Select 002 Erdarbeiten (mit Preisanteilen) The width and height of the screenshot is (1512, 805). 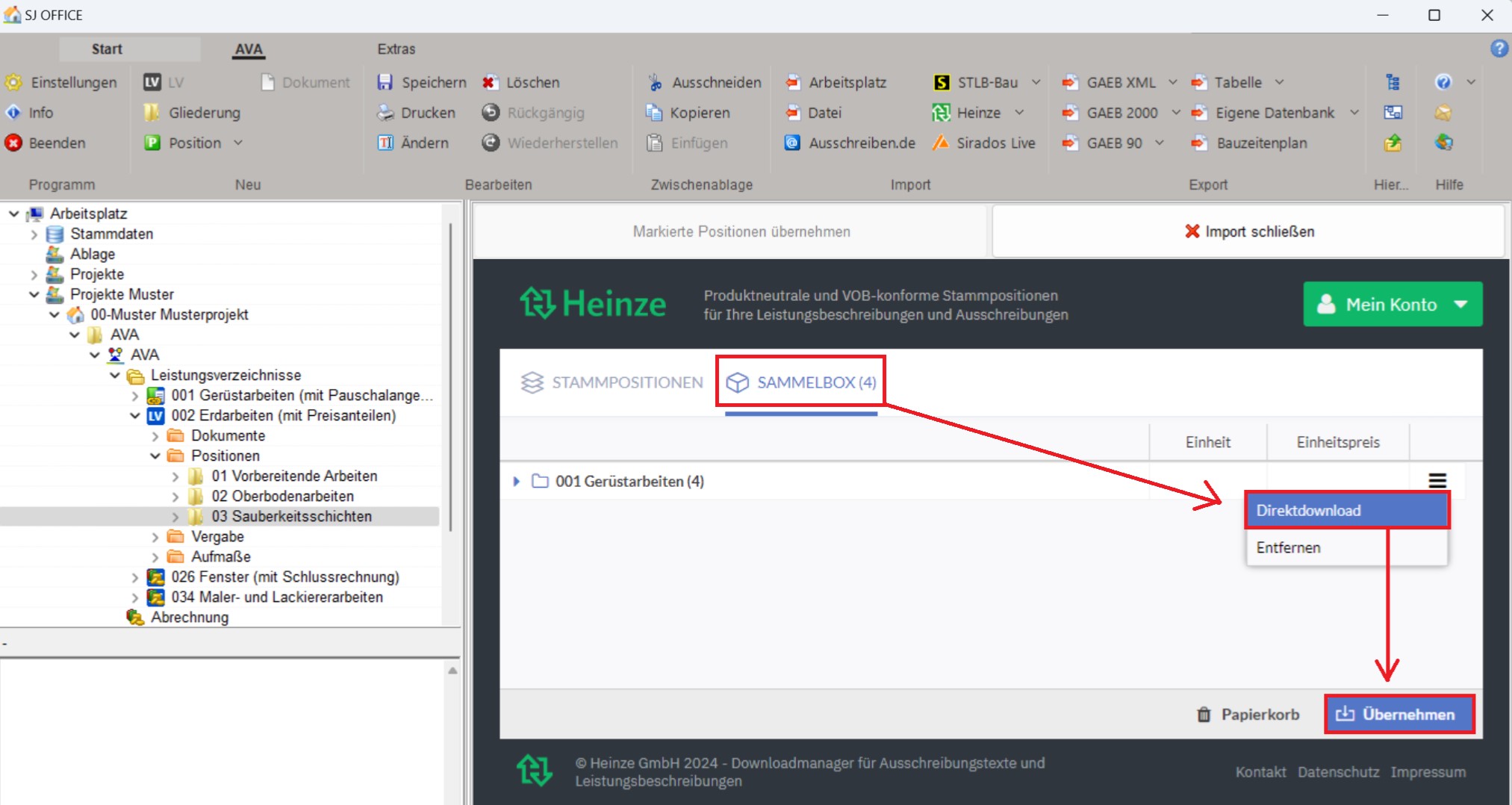click(284, 415)
